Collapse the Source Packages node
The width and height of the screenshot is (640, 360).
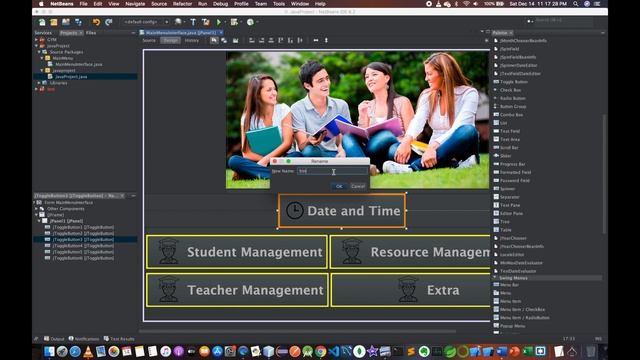coord(40,52)
